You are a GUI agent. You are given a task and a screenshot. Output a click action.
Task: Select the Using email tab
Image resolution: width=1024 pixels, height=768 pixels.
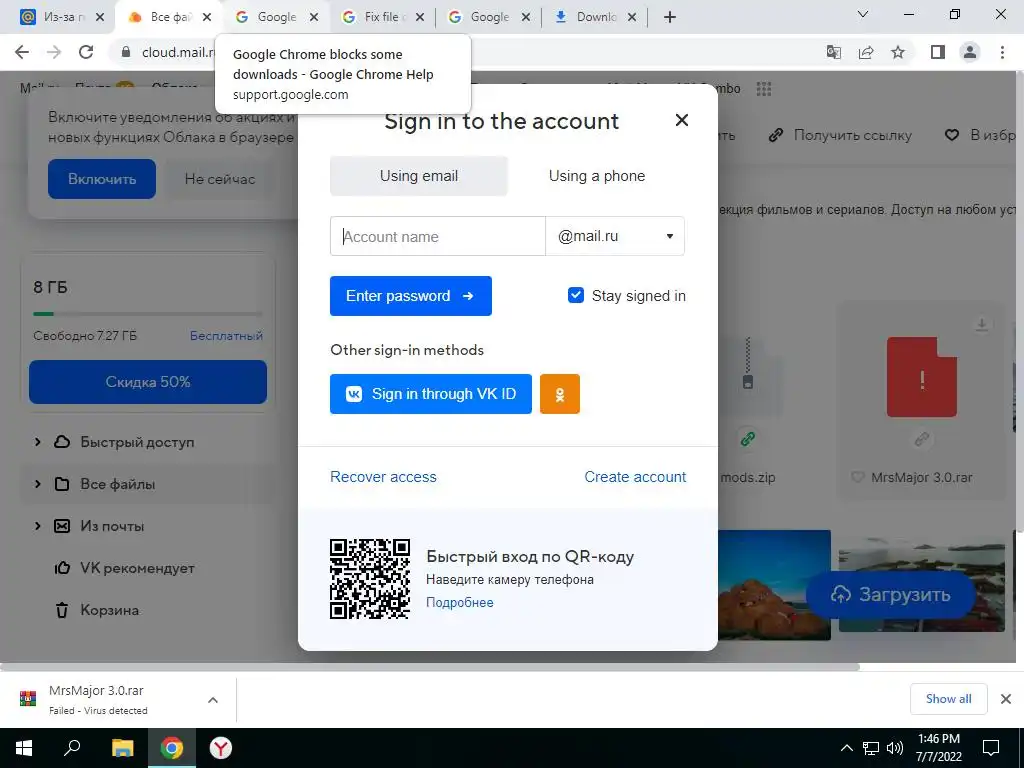click(419, 176)
